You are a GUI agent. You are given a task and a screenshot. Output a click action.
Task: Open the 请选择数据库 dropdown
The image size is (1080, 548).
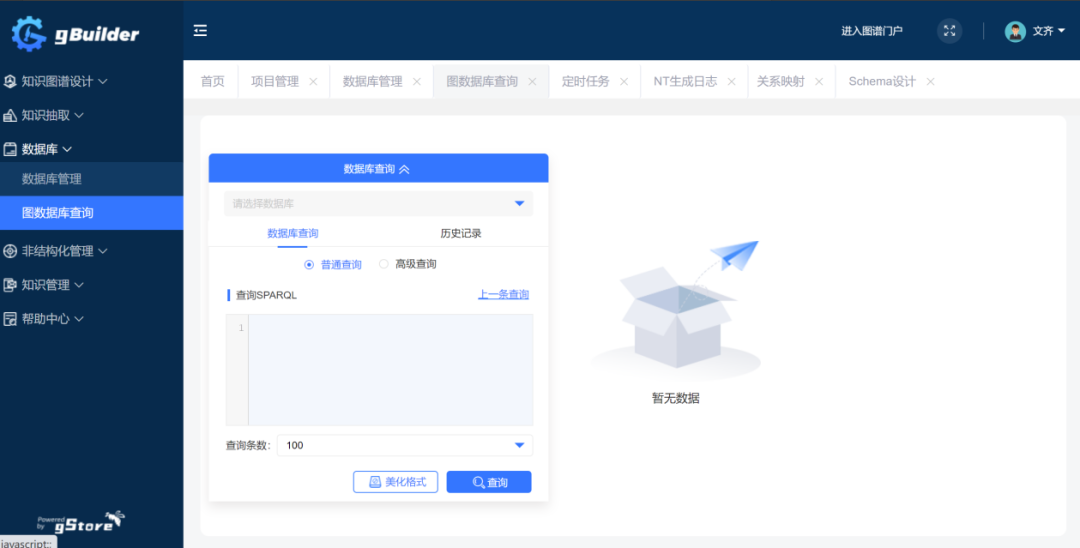[378, 204]
